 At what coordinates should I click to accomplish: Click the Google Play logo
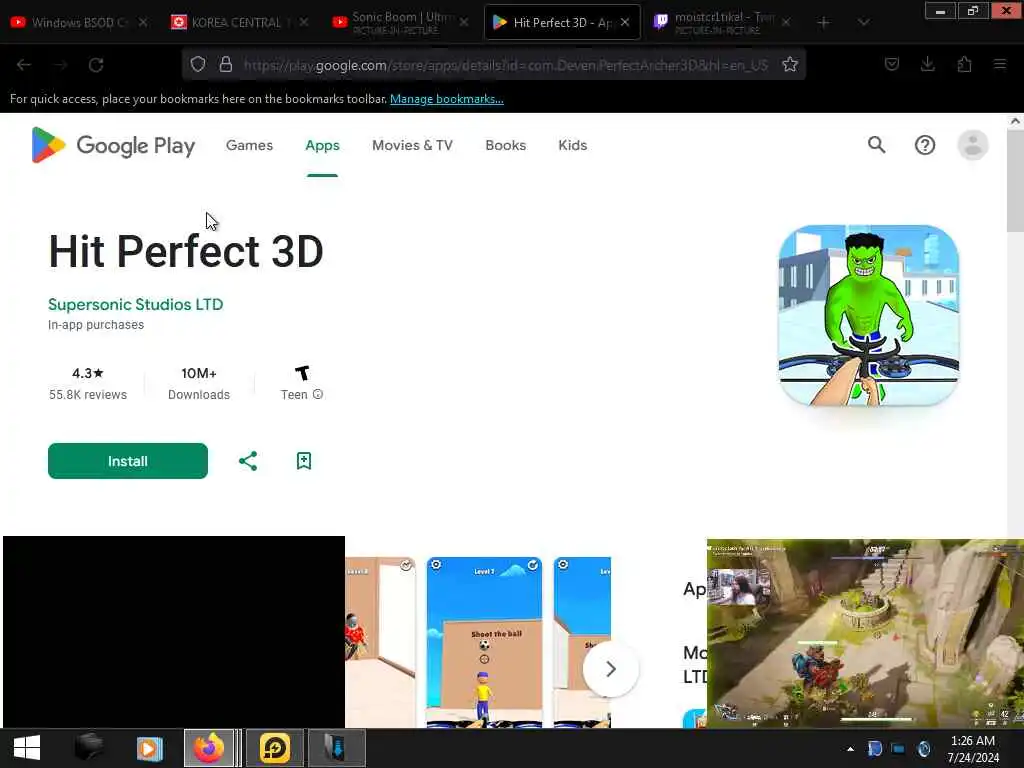click(x=113, y=145)
